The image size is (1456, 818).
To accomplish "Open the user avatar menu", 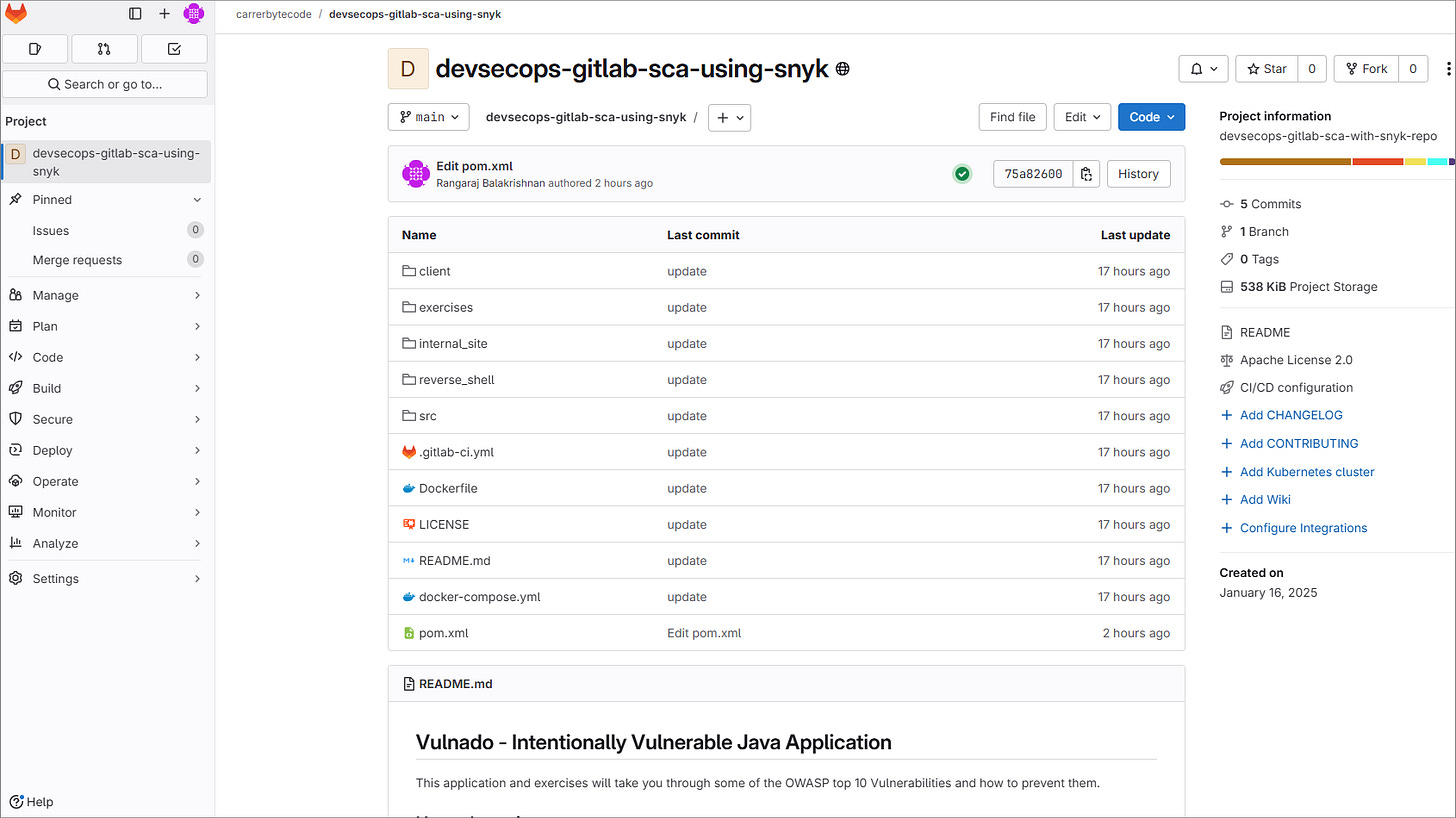I will [194, 14].
